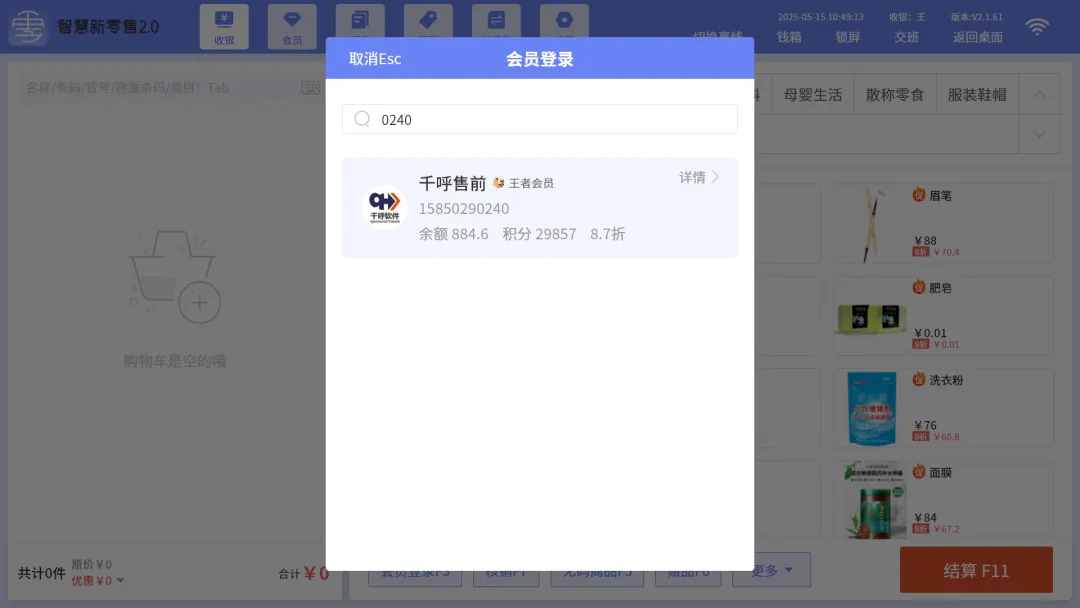Click the ¥84 price of 面膜
The height and width of the screenshot is (608, 1080).
pyautogui.click(x=925, y=517)
